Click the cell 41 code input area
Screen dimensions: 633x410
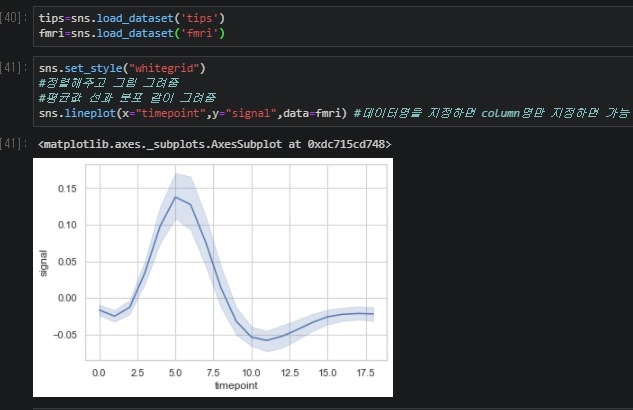pos(333,91)
